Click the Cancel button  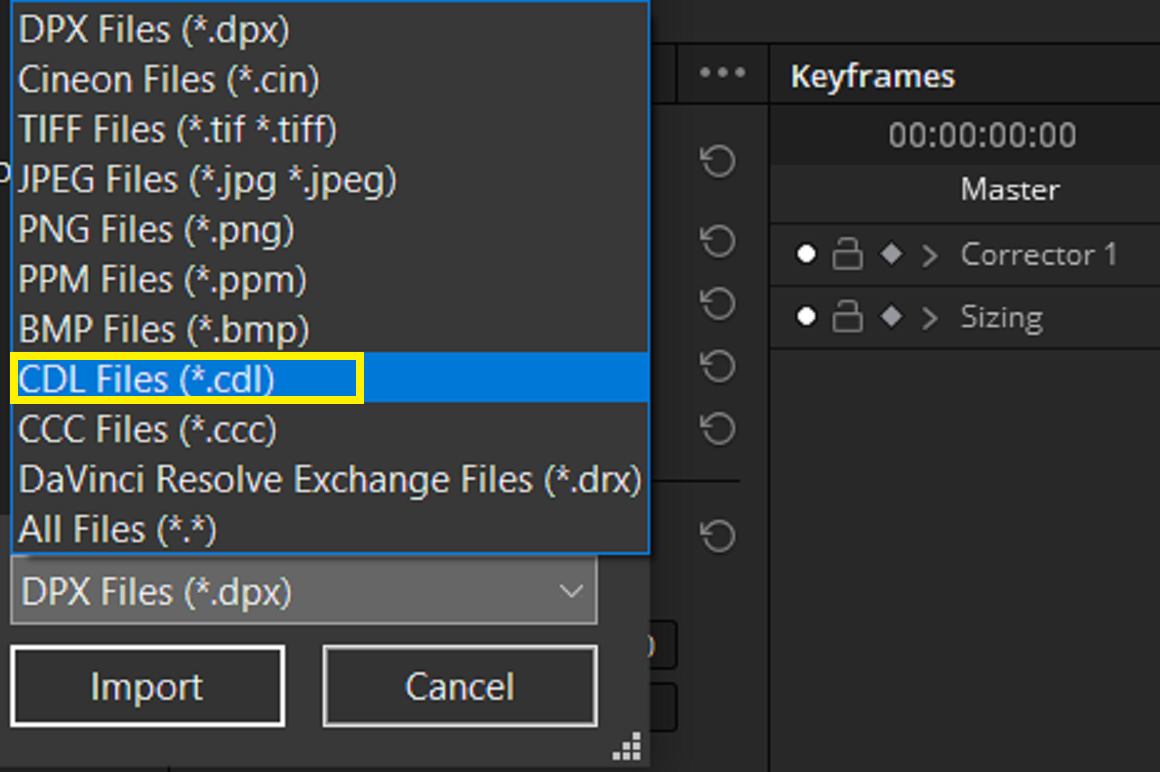click(x=460, y=686)
